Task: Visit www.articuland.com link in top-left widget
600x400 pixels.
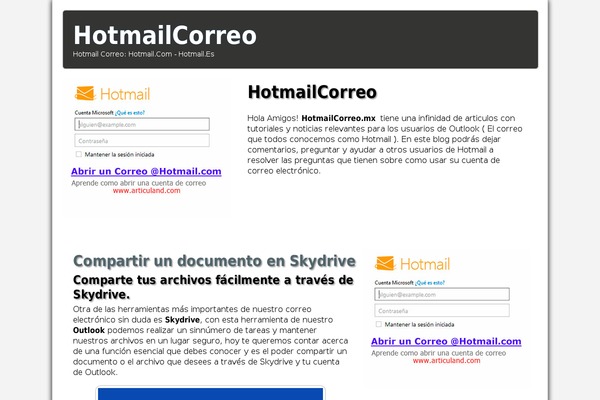Action: pos(147,191)
